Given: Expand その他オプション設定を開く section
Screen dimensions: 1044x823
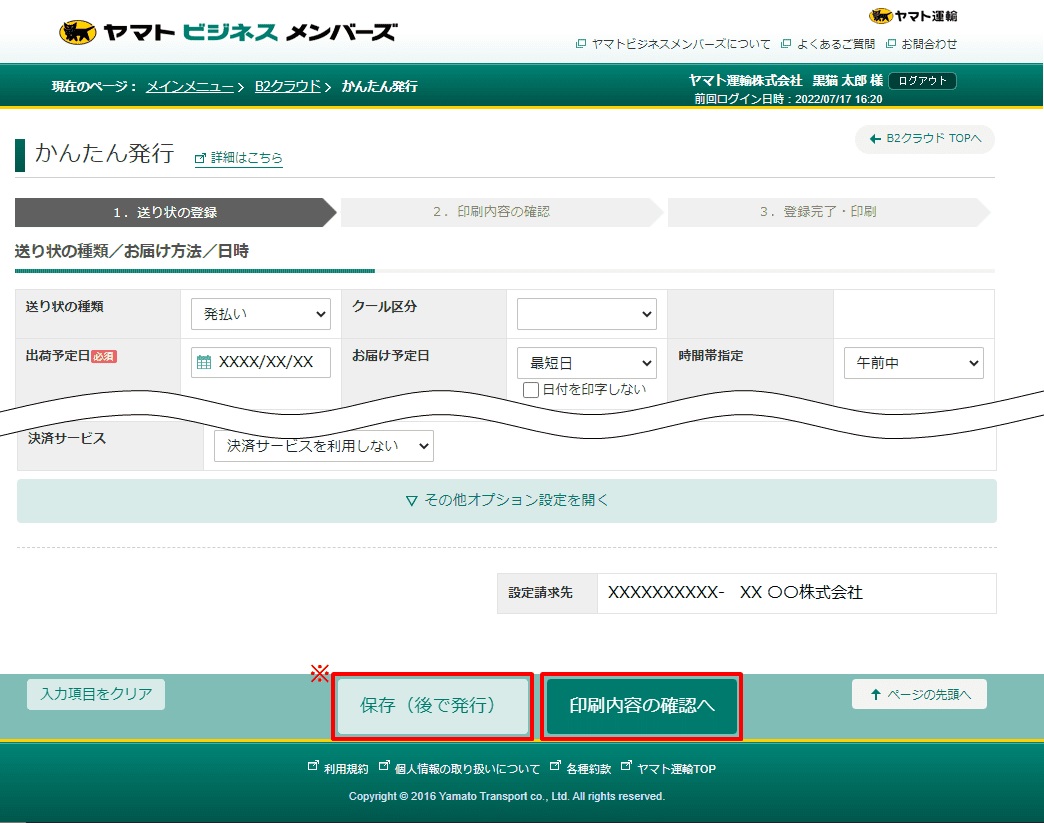Looking at the screenshot, I should [507, 501].
